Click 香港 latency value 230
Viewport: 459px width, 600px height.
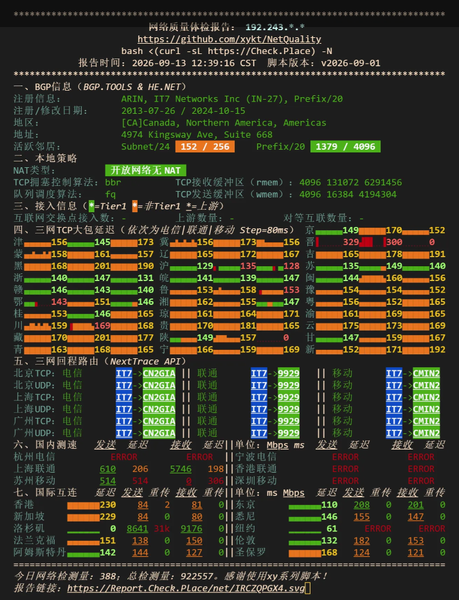click(x=108, y=505)
